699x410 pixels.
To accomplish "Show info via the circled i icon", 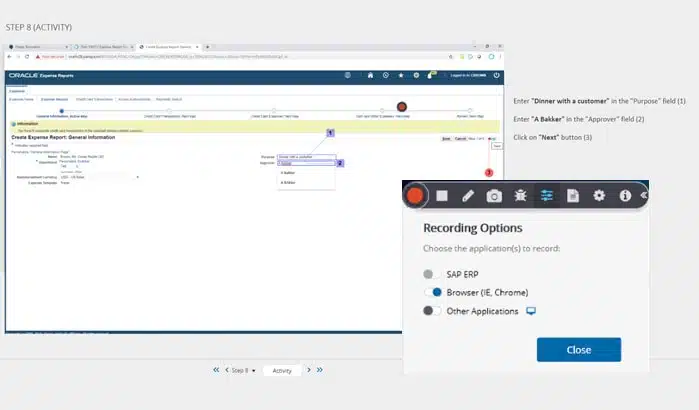I will [625, 195].
